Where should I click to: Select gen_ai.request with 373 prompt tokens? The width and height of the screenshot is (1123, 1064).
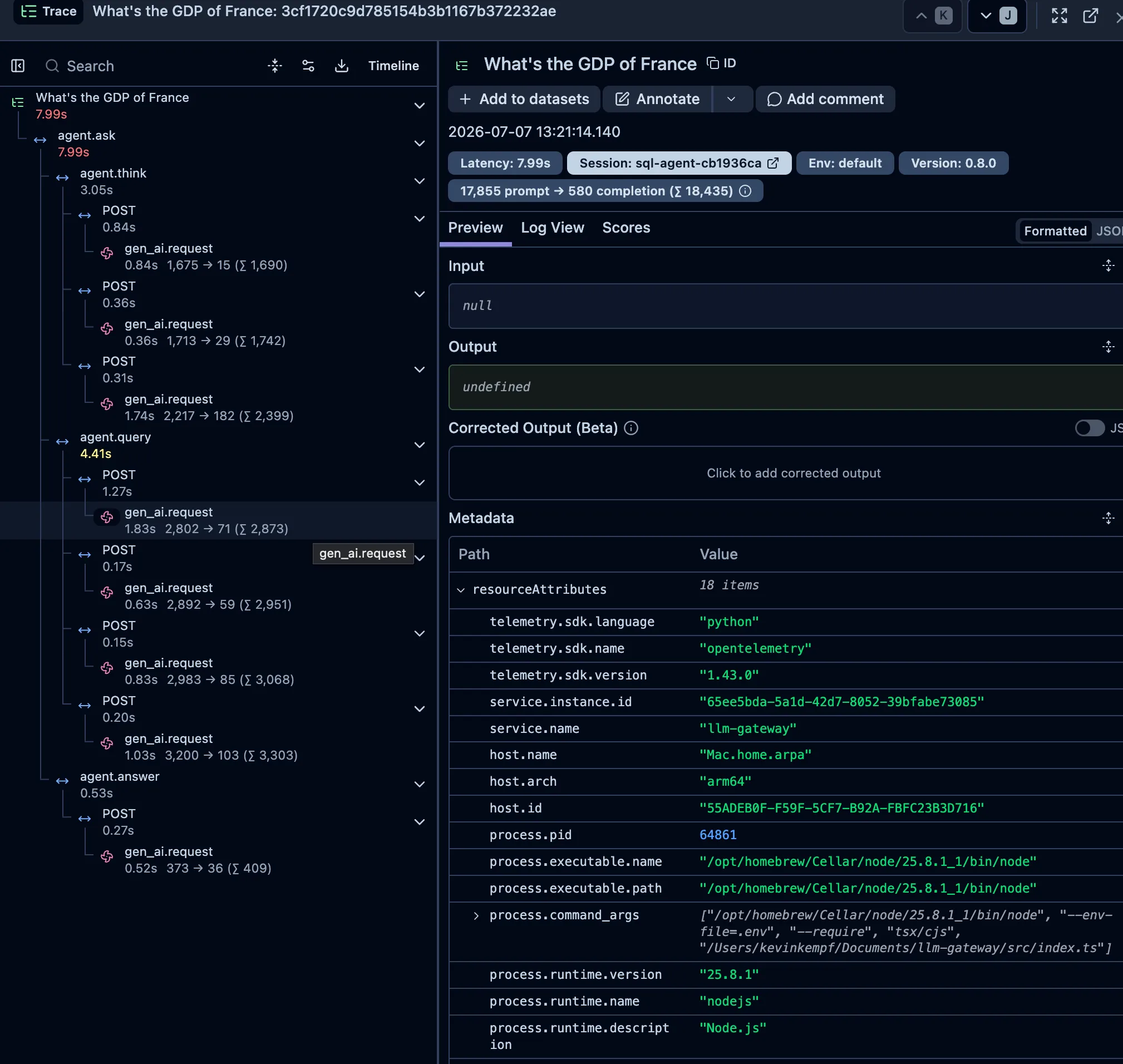tap(198, 860)
